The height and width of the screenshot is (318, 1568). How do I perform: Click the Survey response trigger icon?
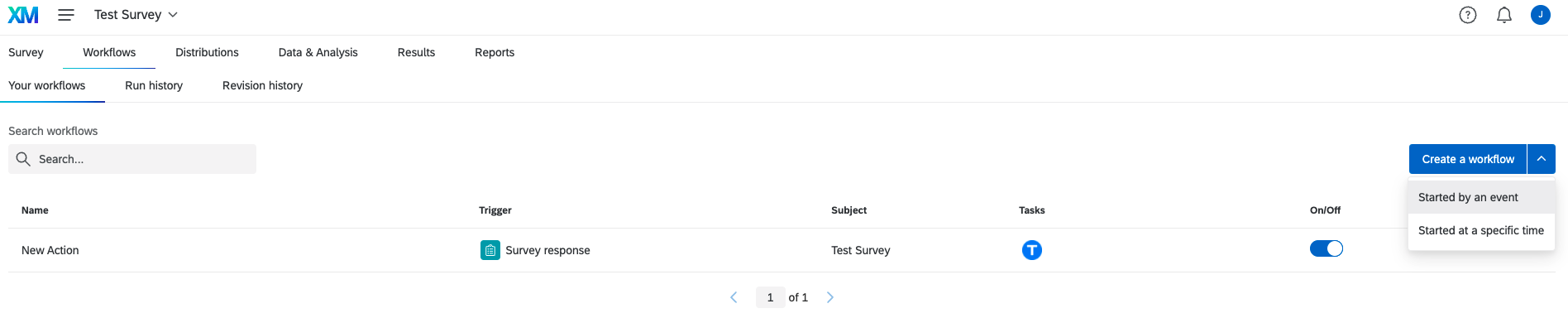(490, 250)
